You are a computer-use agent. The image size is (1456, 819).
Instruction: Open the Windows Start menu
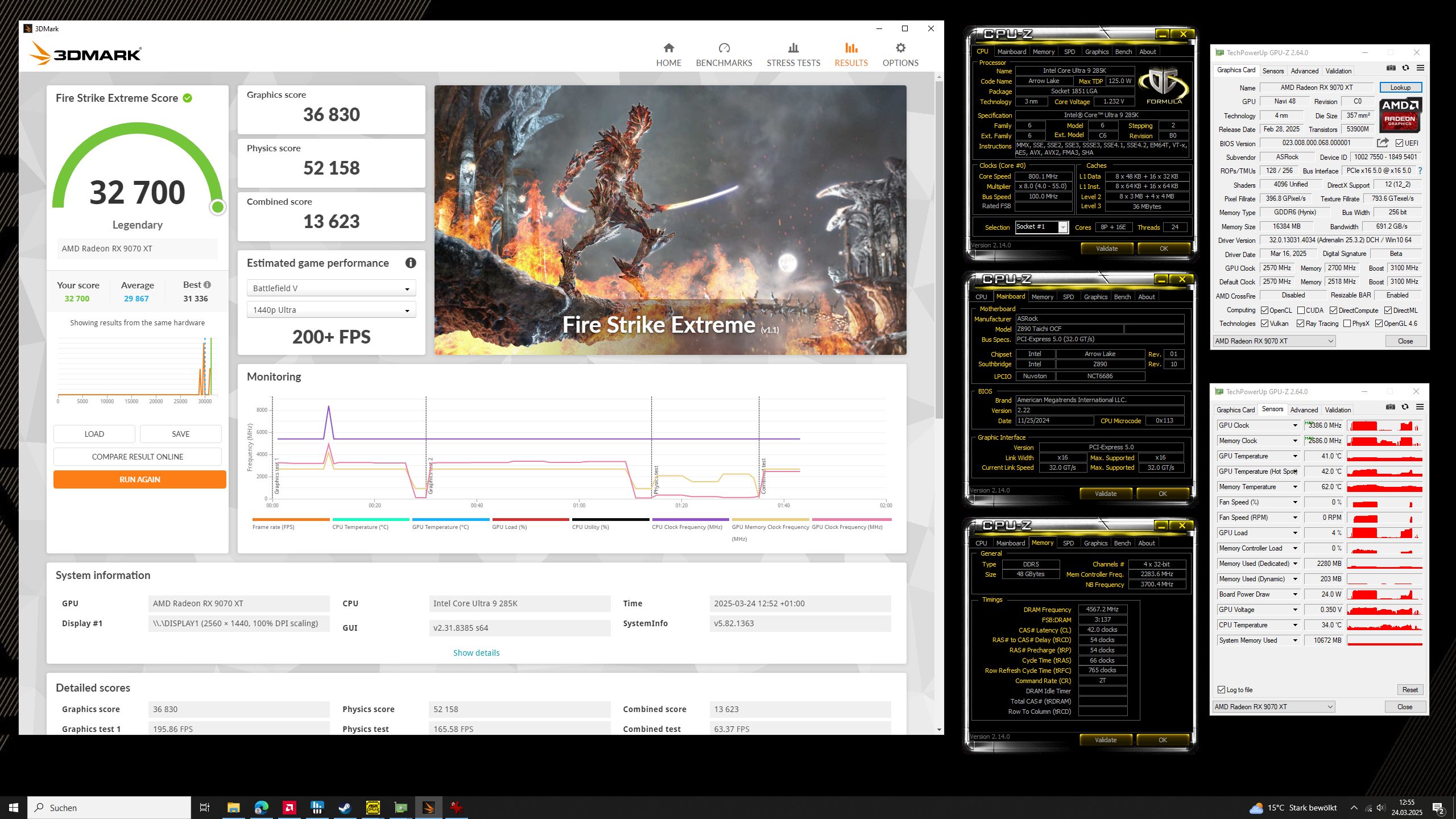coord(14,808)
